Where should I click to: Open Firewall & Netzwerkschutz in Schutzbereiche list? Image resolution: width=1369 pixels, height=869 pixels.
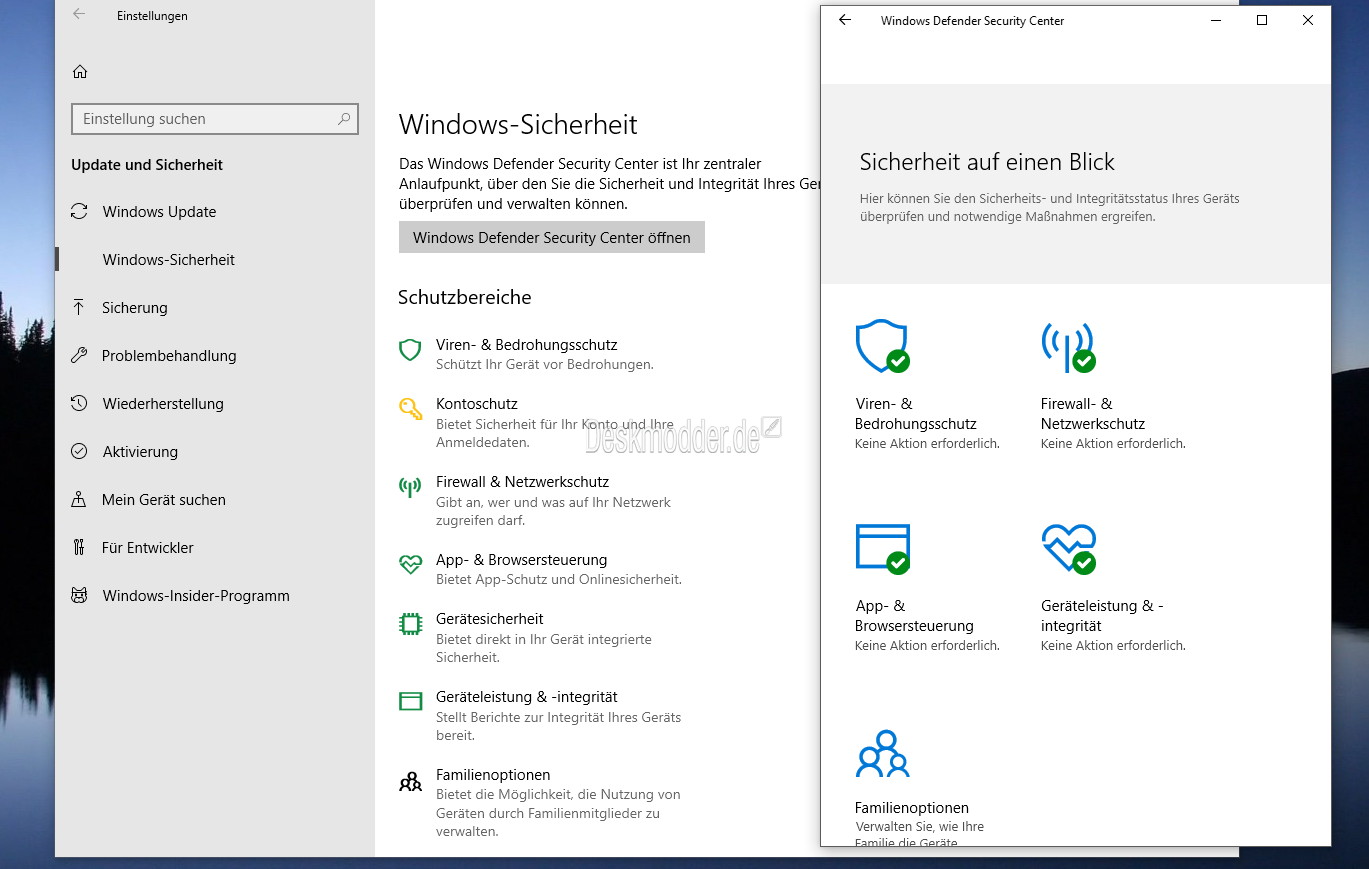pos(522,482)
